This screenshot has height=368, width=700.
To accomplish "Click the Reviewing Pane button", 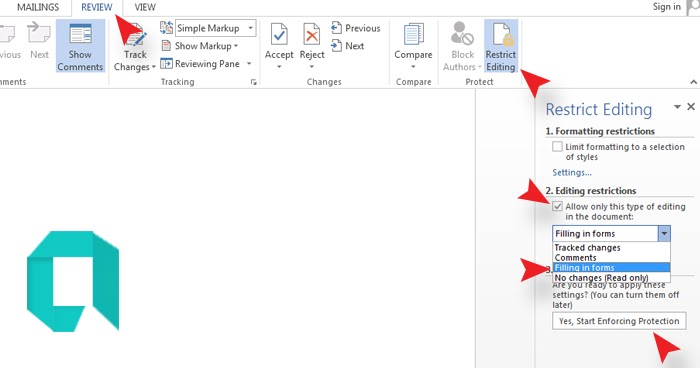I will 201,64.
